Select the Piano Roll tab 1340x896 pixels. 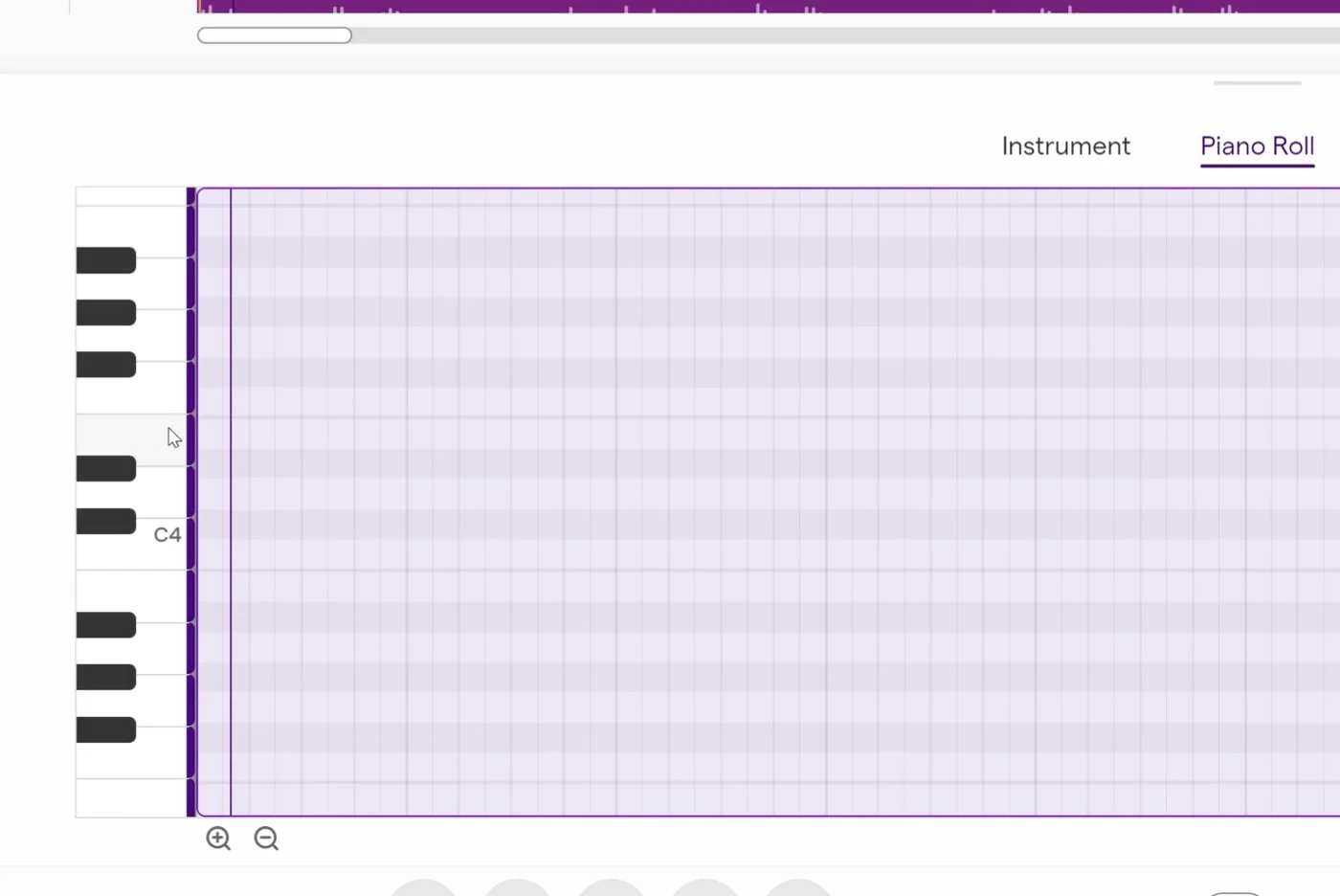(1257, 146)
